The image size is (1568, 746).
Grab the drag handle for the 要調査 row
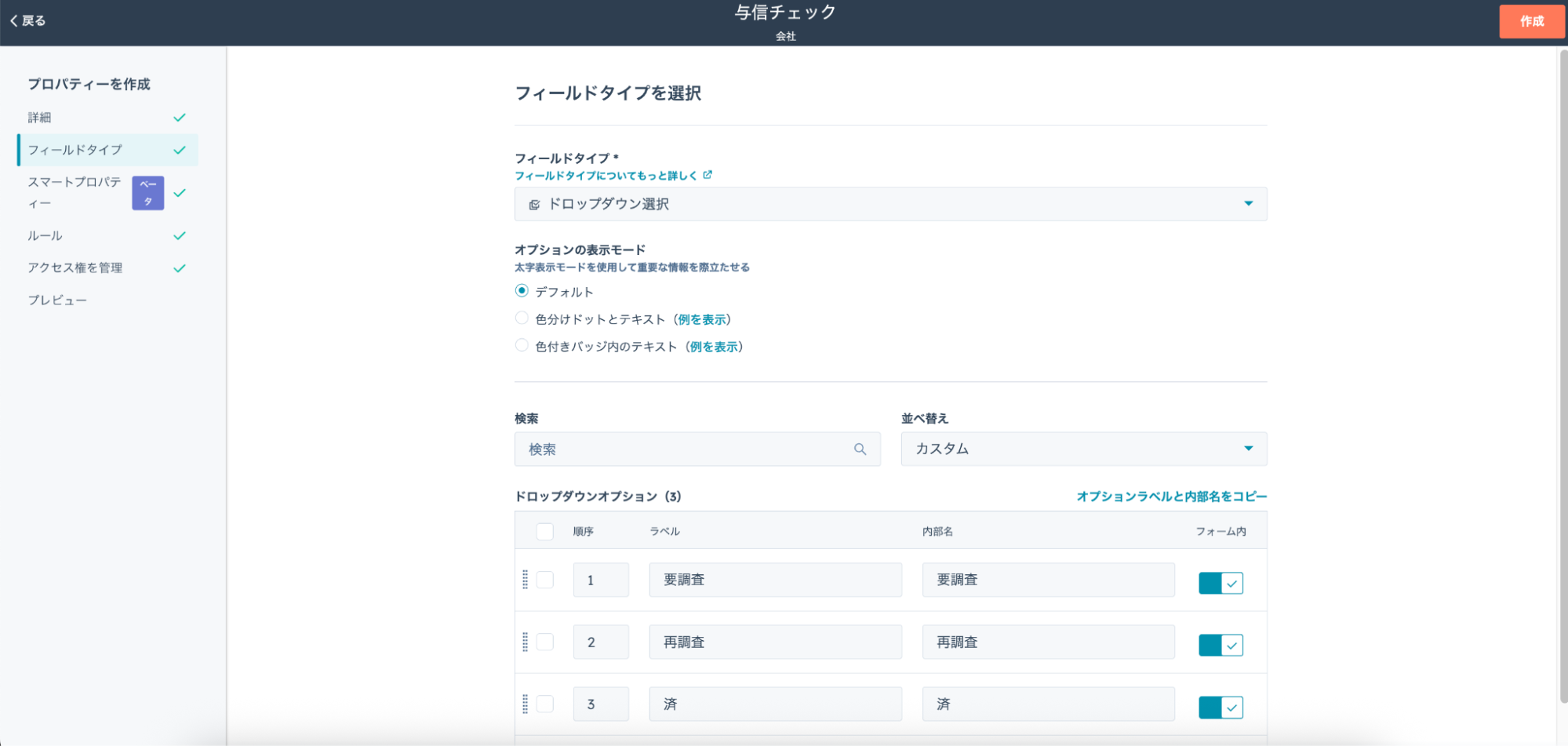click(525, 580)
